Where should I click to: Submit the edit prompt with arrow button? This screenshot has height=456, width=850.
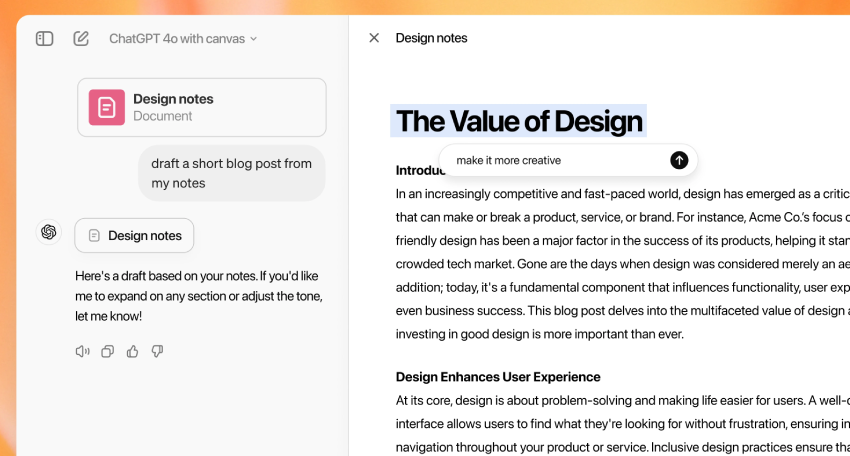click(x=679, y=160)
